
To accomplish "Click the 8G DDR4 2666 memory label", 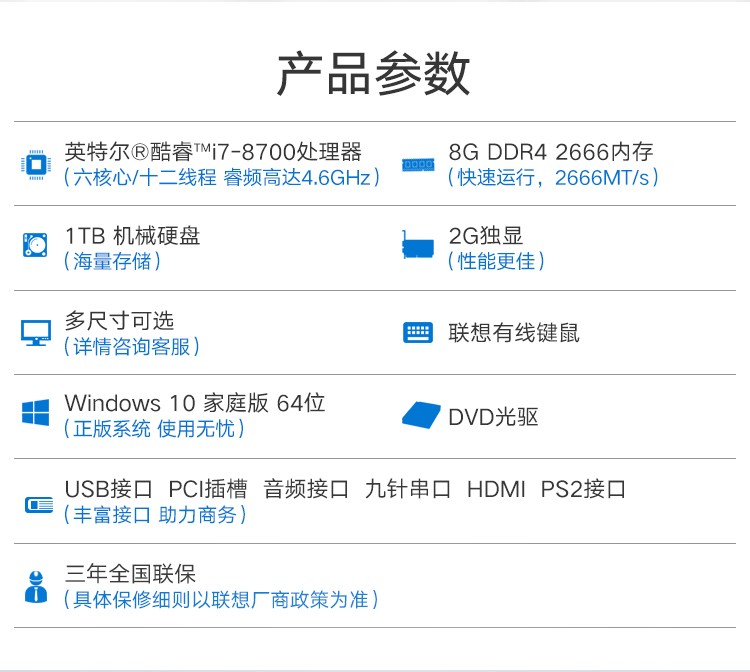I will coord(551,152).
